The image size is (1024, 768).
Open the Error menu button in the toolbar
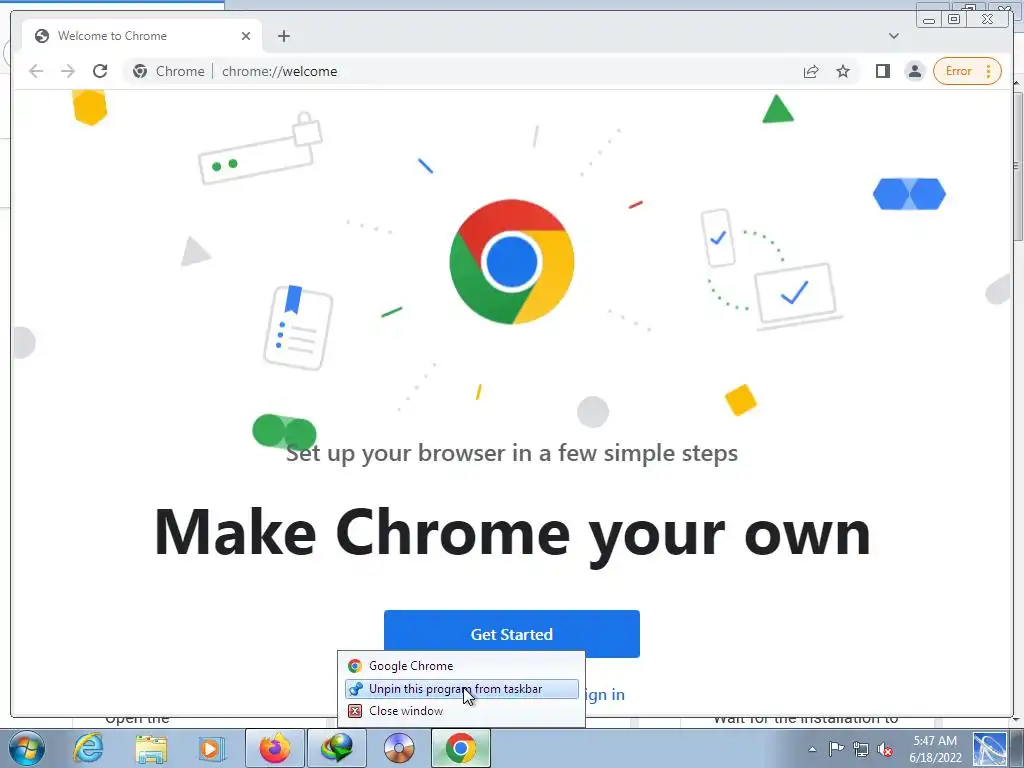tap(967, 71)
